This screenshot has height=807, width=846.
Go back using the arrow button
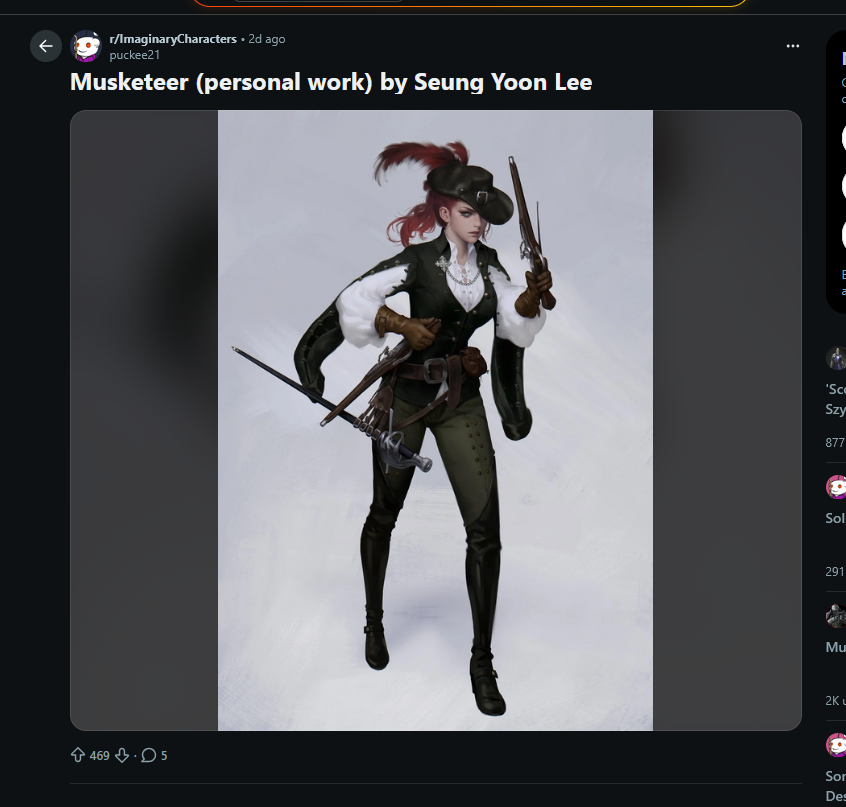click(46, 46)
